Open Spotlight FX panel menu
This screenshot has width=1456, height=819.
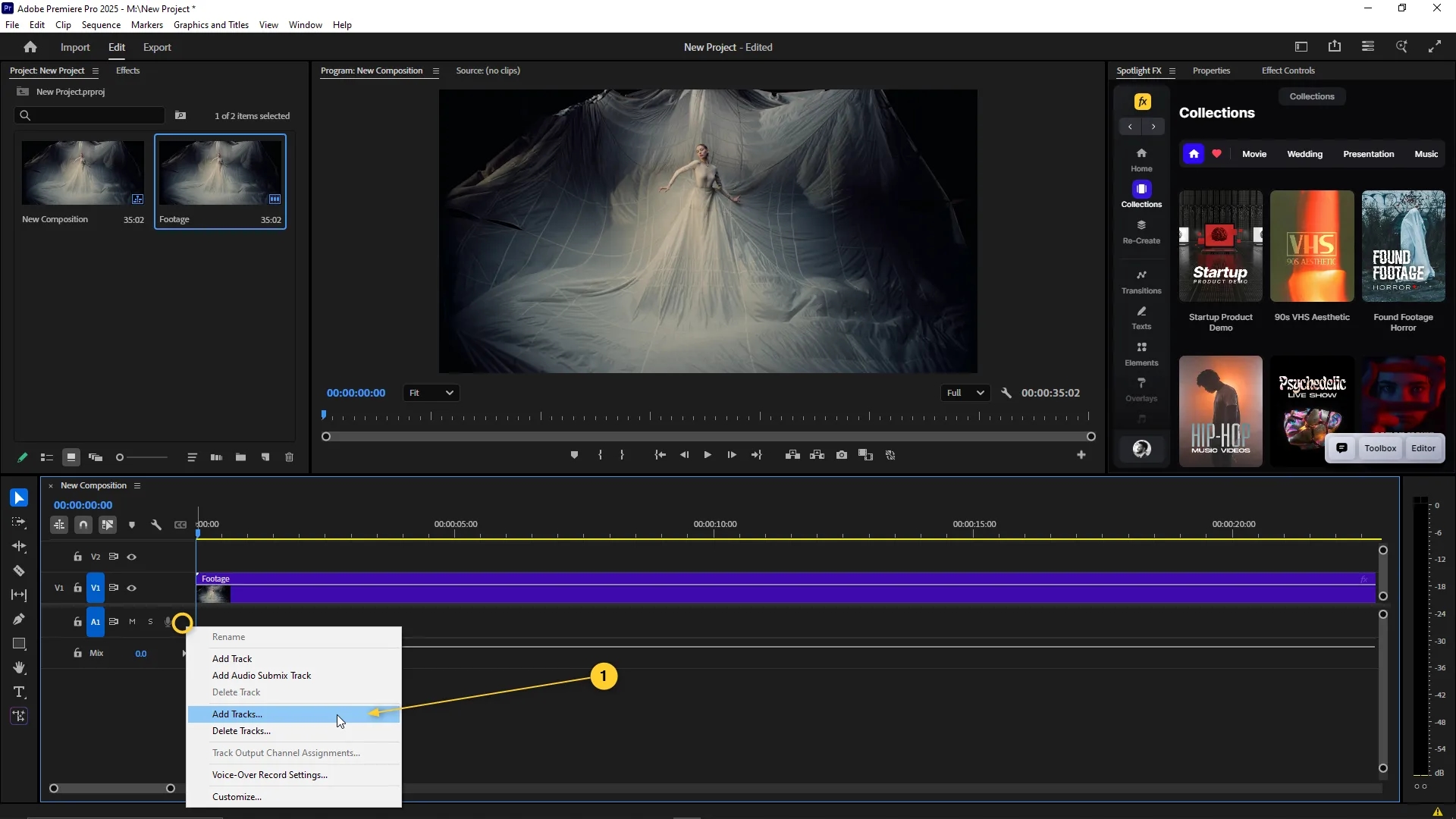pyautogui.click(x=1172, y=71)
